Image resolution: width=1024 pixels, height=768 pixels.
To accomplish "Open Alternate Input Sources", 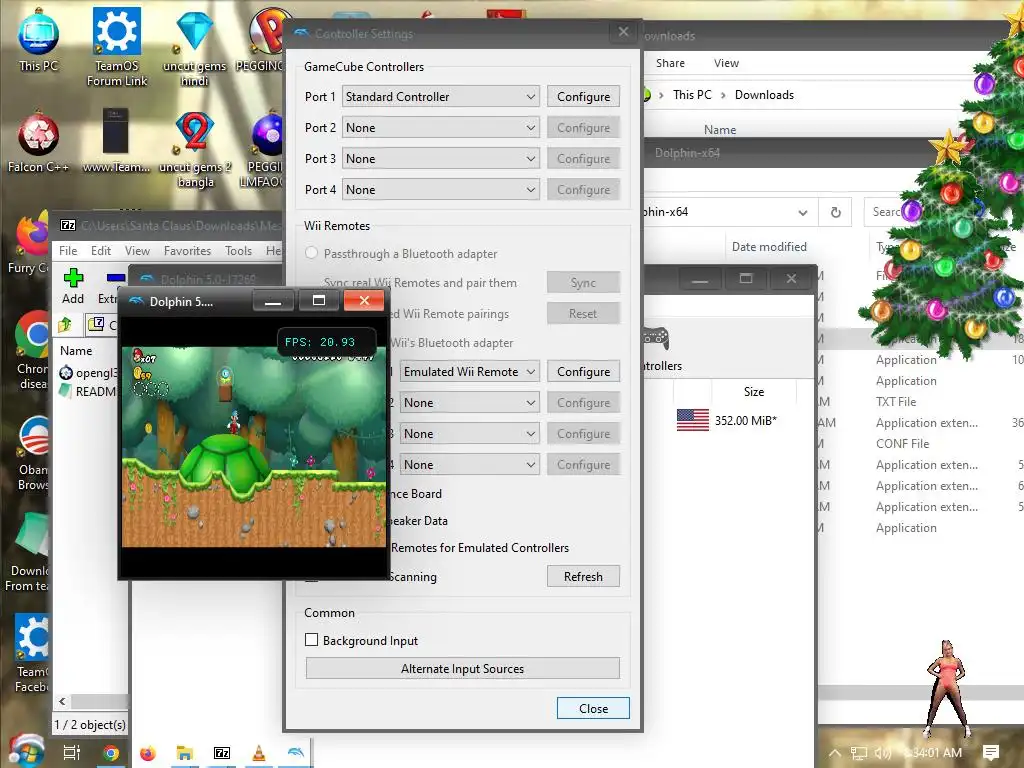I will [x=462, y=669].
